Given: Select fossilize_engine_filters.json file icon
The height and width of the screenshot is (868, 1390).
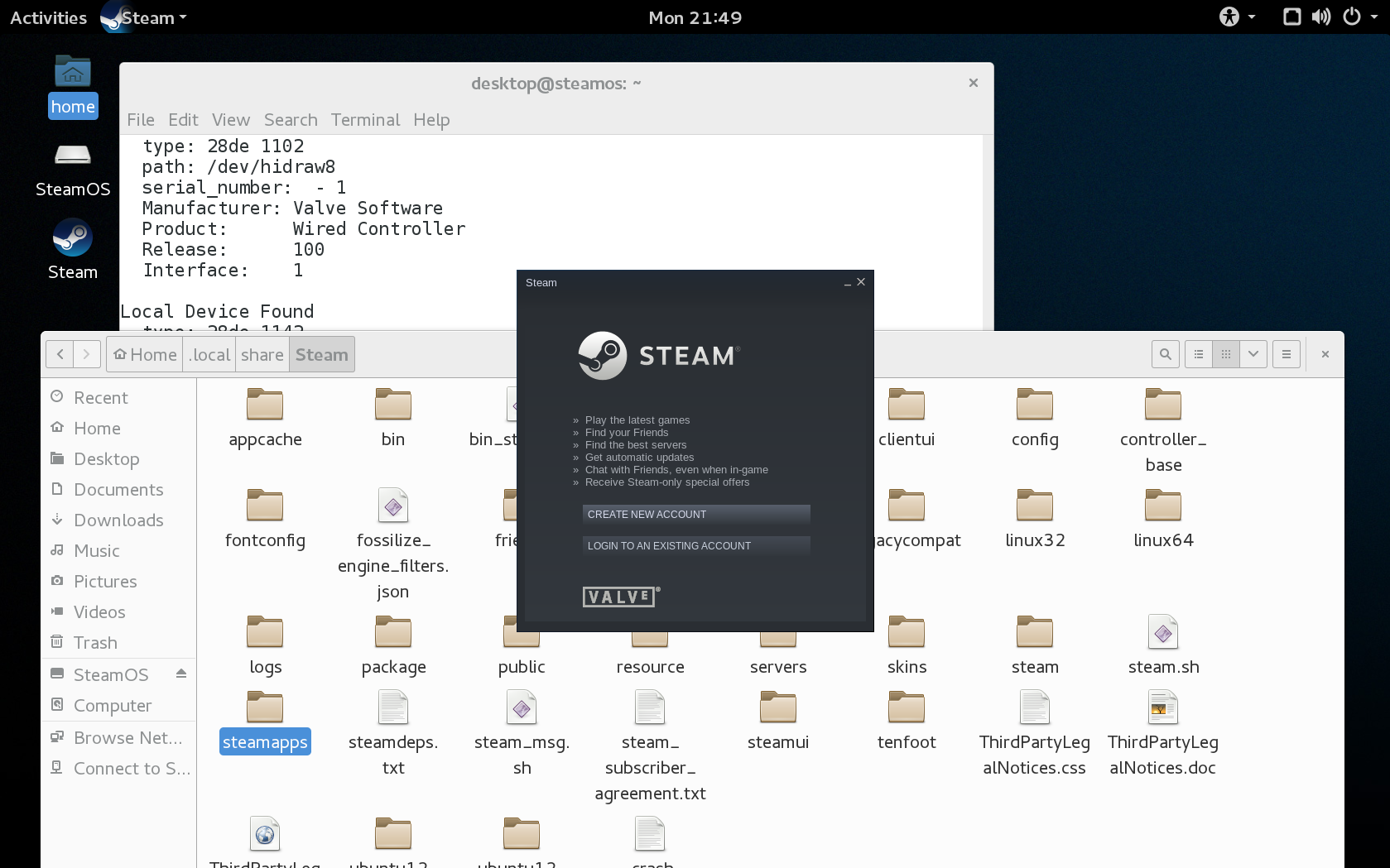Looking at the screenshot, I should pos(393,506).
